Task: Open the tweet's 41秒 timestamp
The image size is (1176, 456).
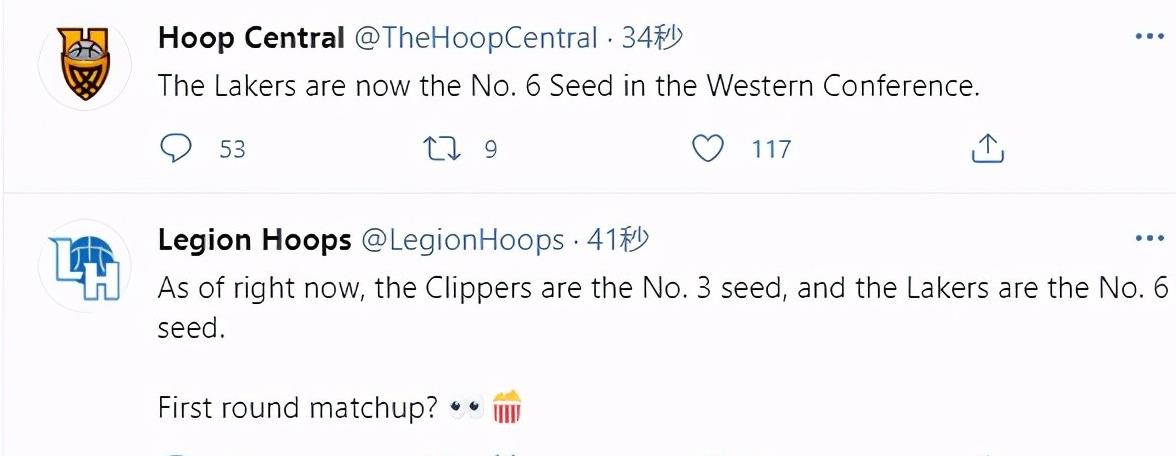Action: [618, 240]
